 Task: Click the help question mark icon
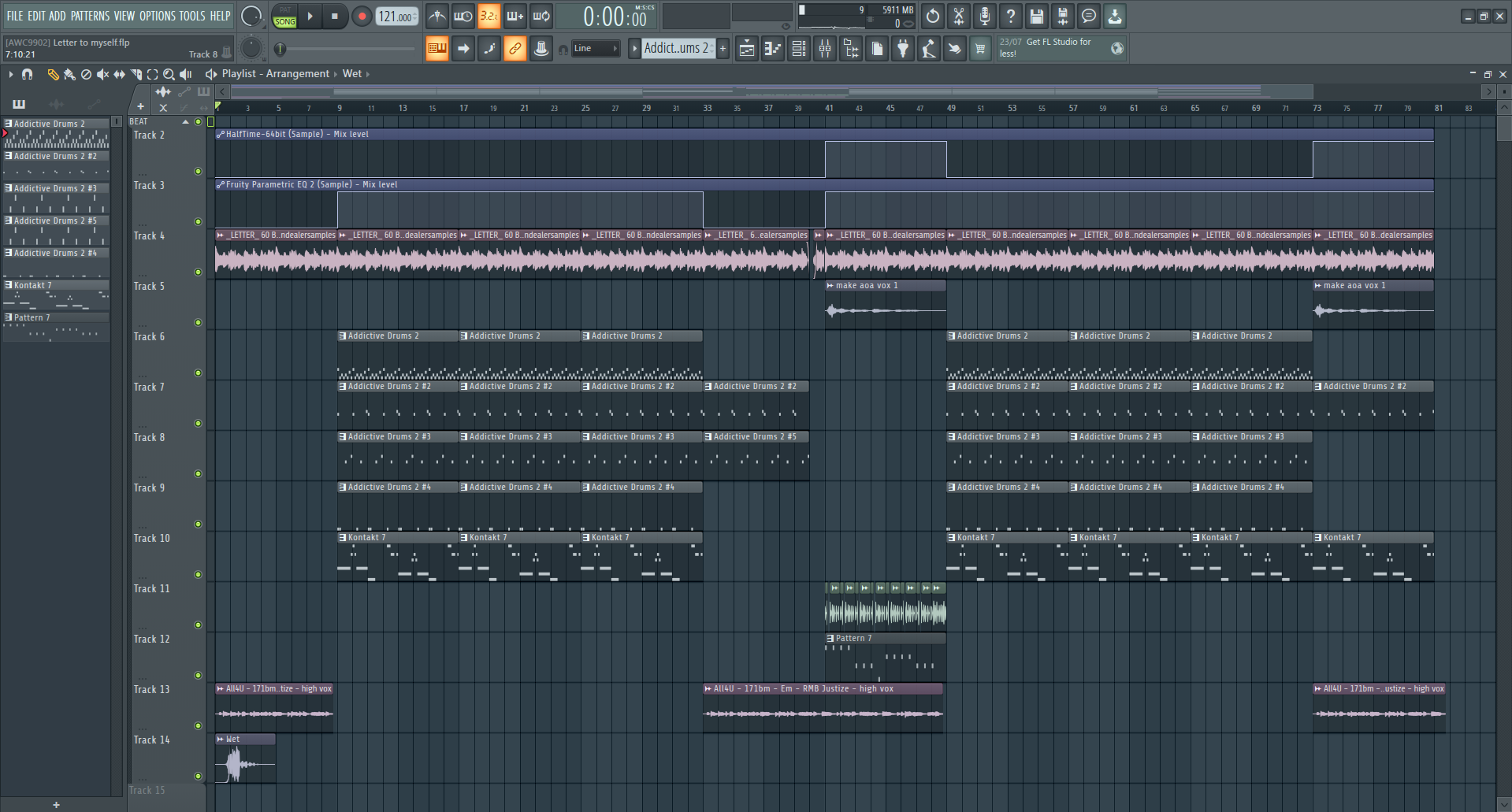(x=1011, y=16)
